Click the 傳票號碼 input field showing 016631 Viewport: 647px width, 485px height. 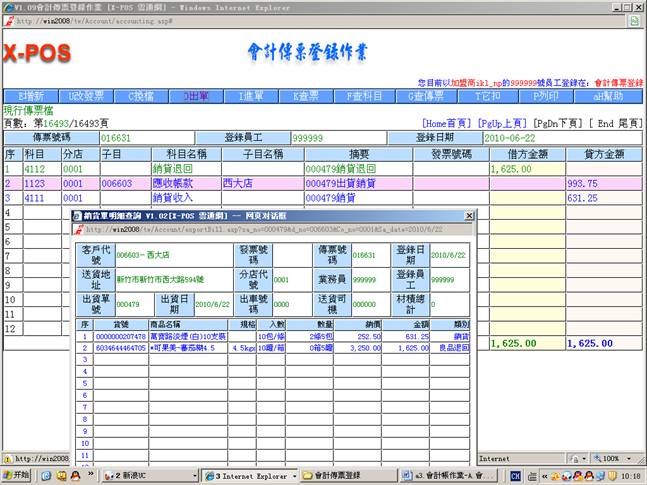146,137
